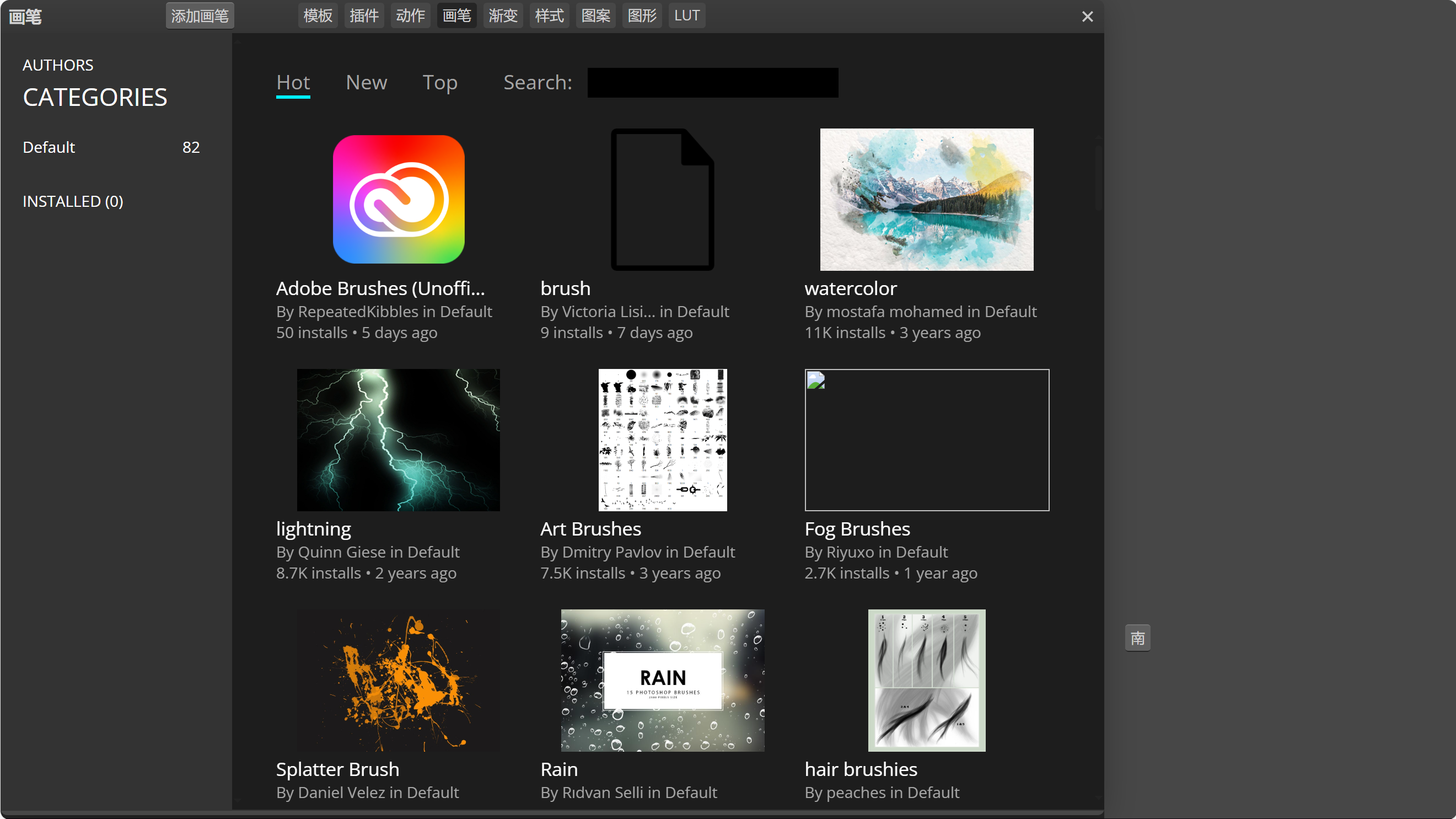This screenshot has width=1456, height=819.
Task: Select the Rain brushes thumbnail
Action: pos(663,680)
